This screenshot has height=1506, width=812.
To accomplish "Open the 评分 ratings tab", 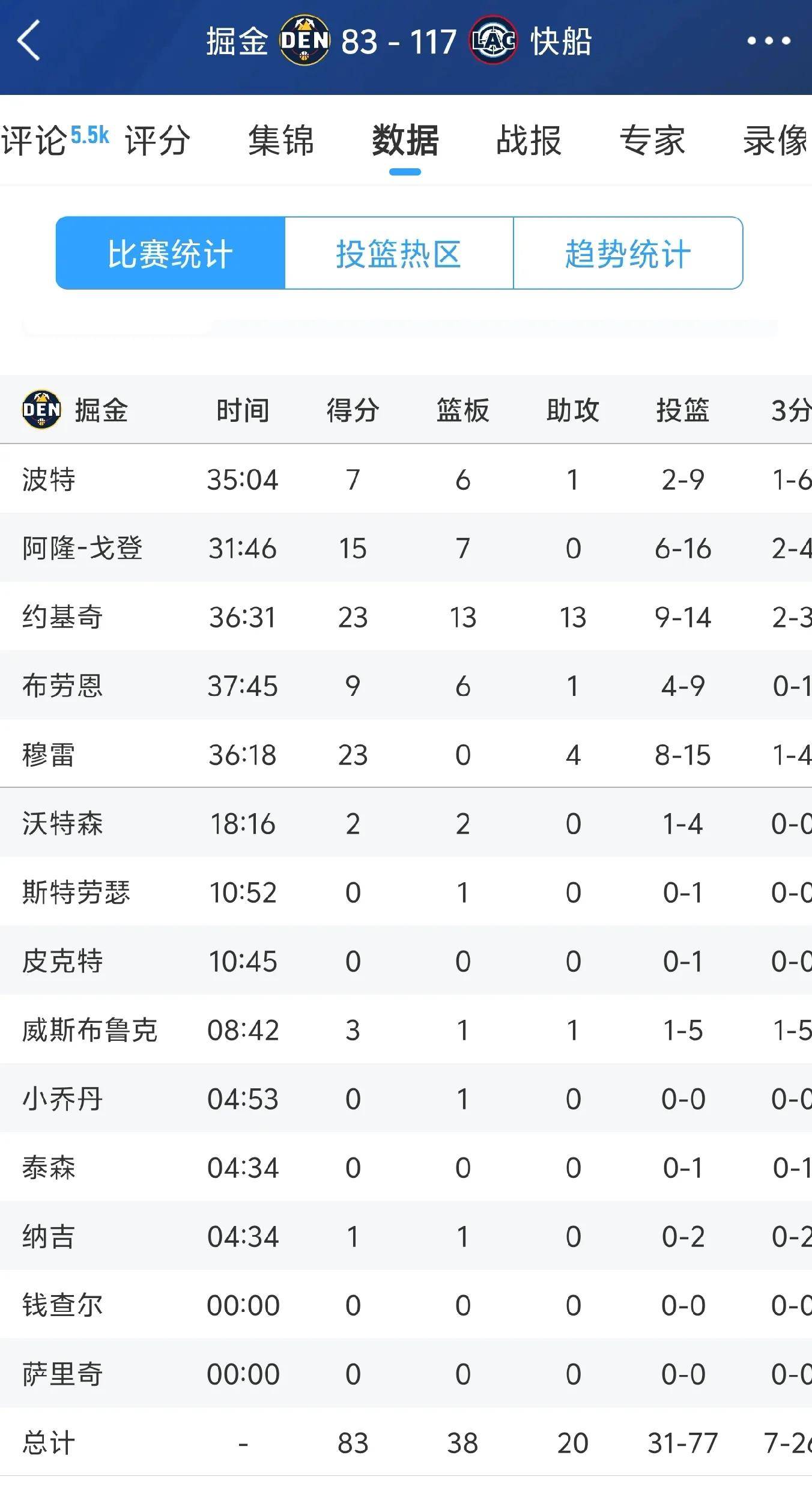I will [x=157, y=141].
